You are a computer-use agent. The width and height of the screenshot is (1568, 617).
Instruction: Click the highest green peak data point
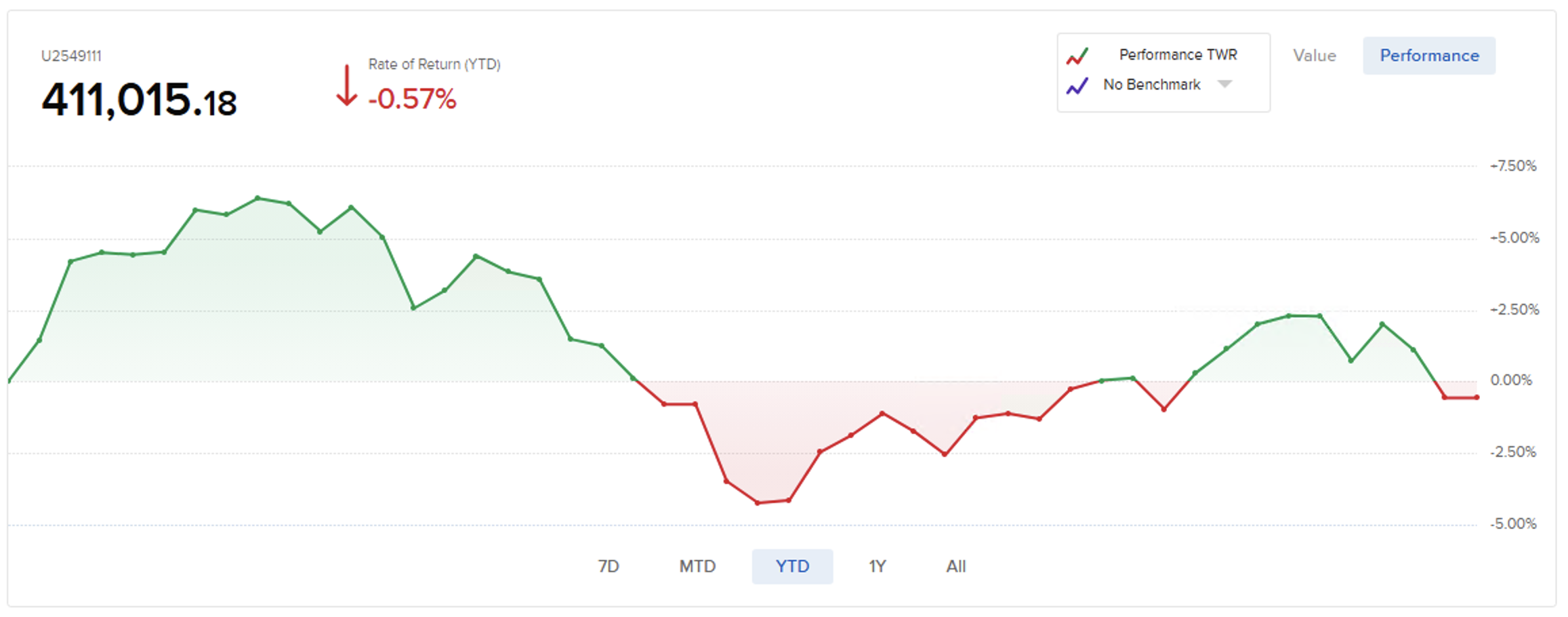pos(257,198)
